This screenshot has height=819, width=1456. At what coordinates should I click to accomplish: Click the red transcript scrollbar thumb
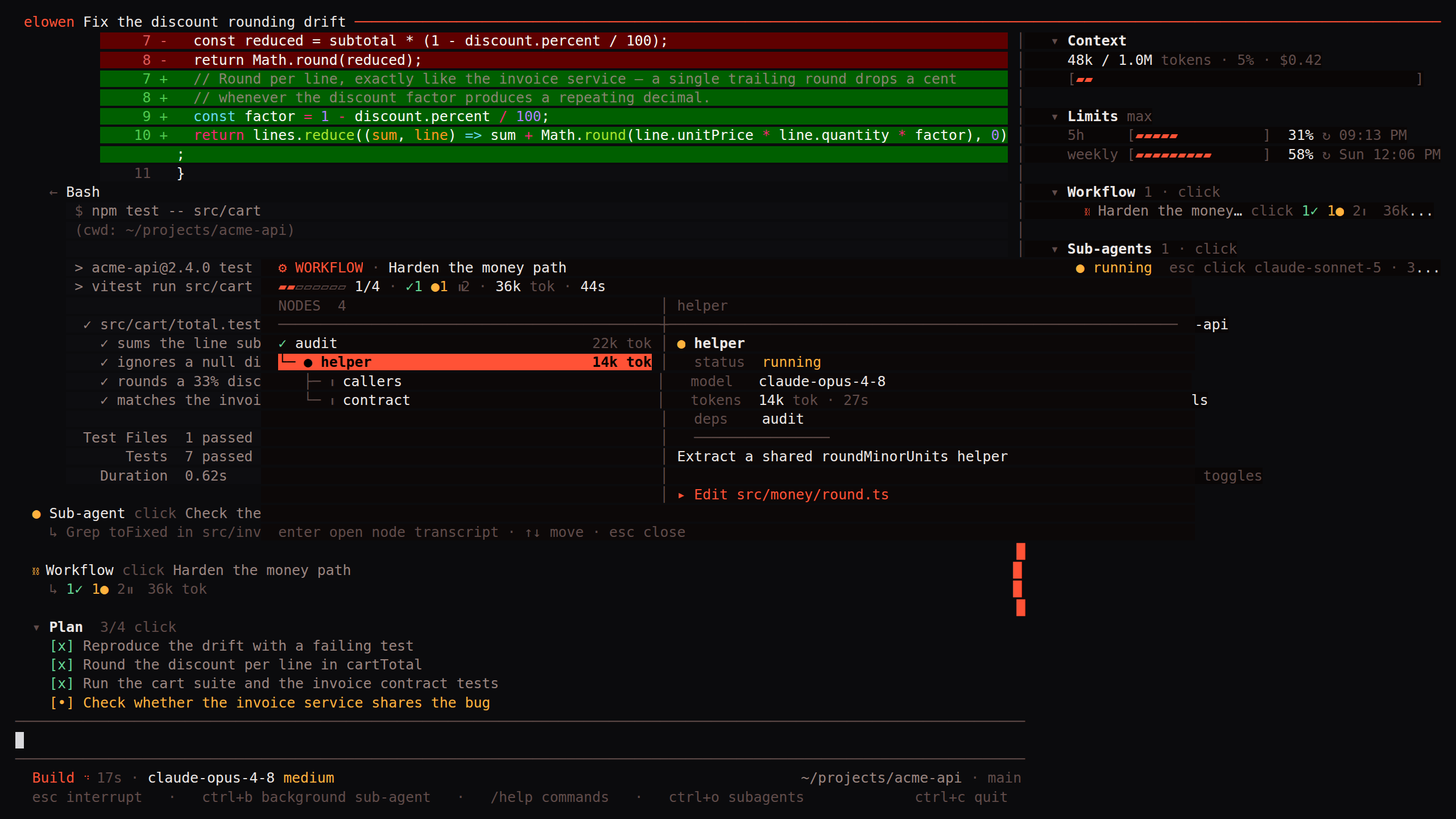click(x=1020, y=580)
